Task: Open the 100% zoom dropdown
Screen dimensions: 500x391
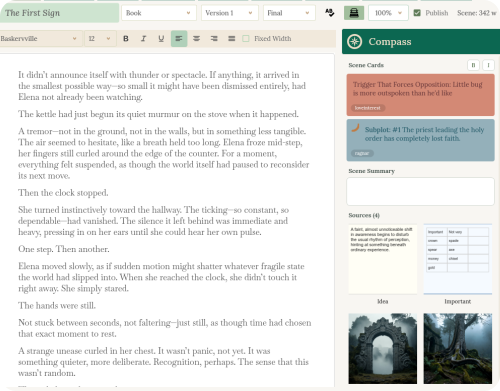Action: (x=388, y=13)
